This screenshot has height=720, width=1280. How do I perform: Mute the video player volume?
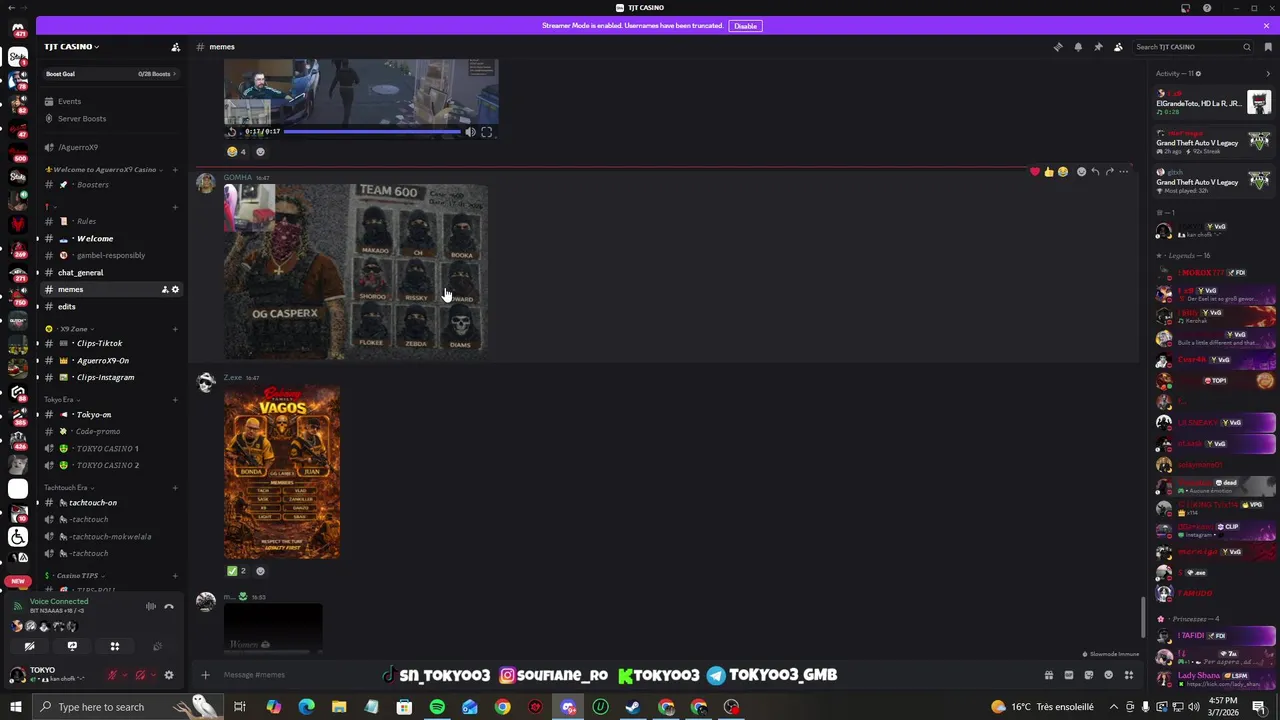(470, 132)
